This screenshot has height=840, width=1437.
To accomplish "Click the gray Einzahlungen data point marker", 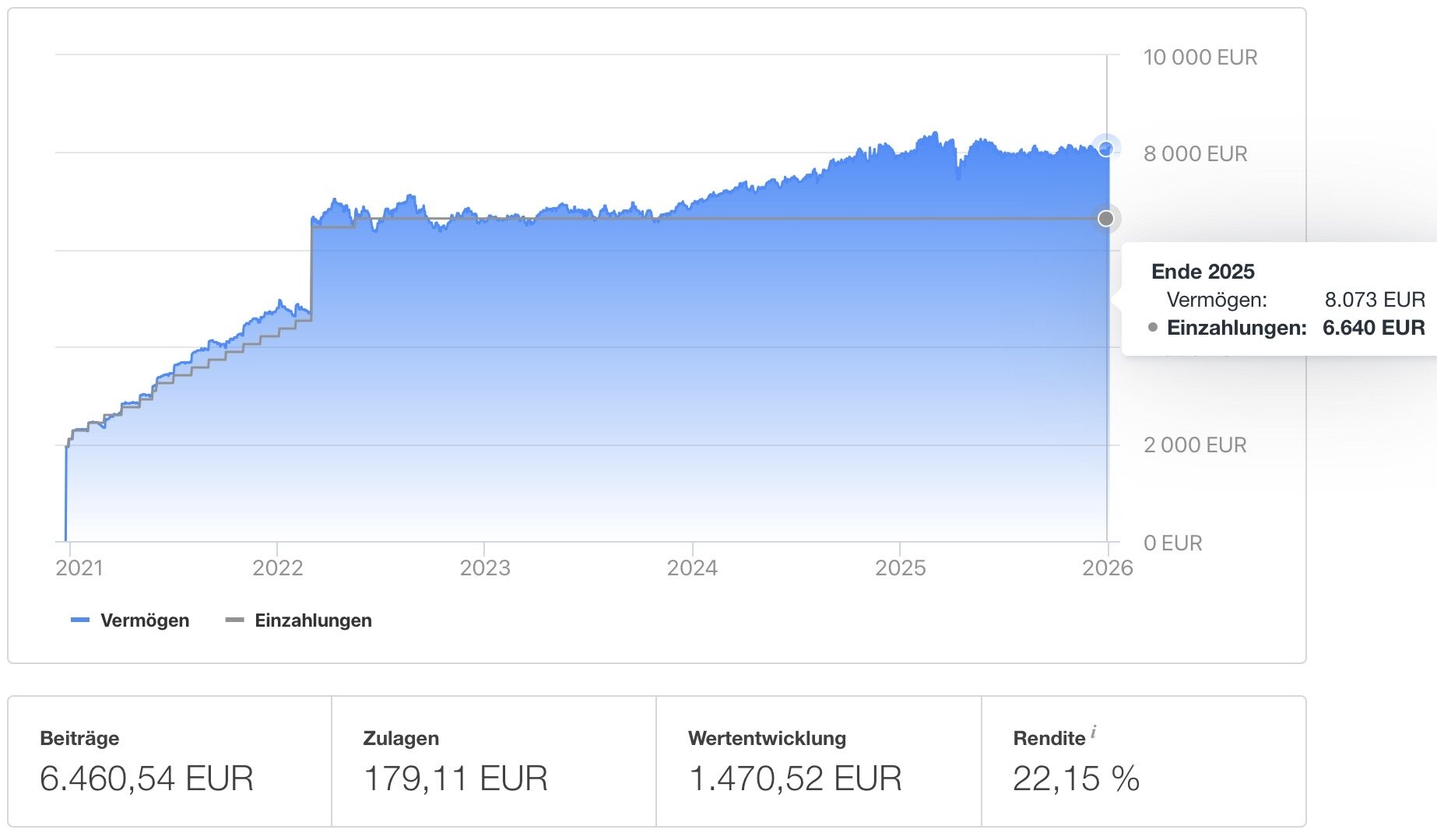I will coord(1105,218).
